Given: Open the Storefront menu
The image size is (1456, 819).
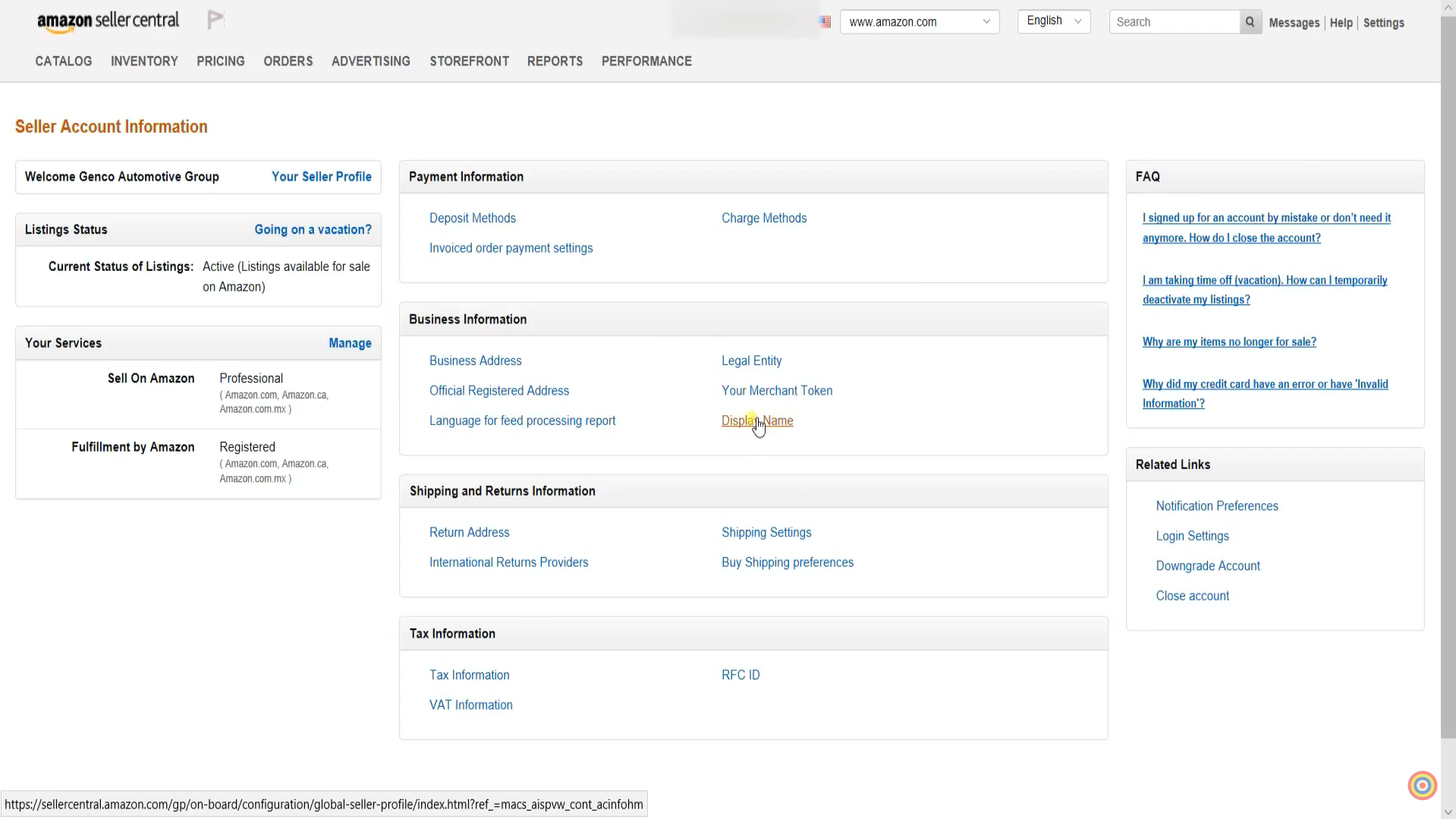Looking at the screenshot, I should point(470,61).
